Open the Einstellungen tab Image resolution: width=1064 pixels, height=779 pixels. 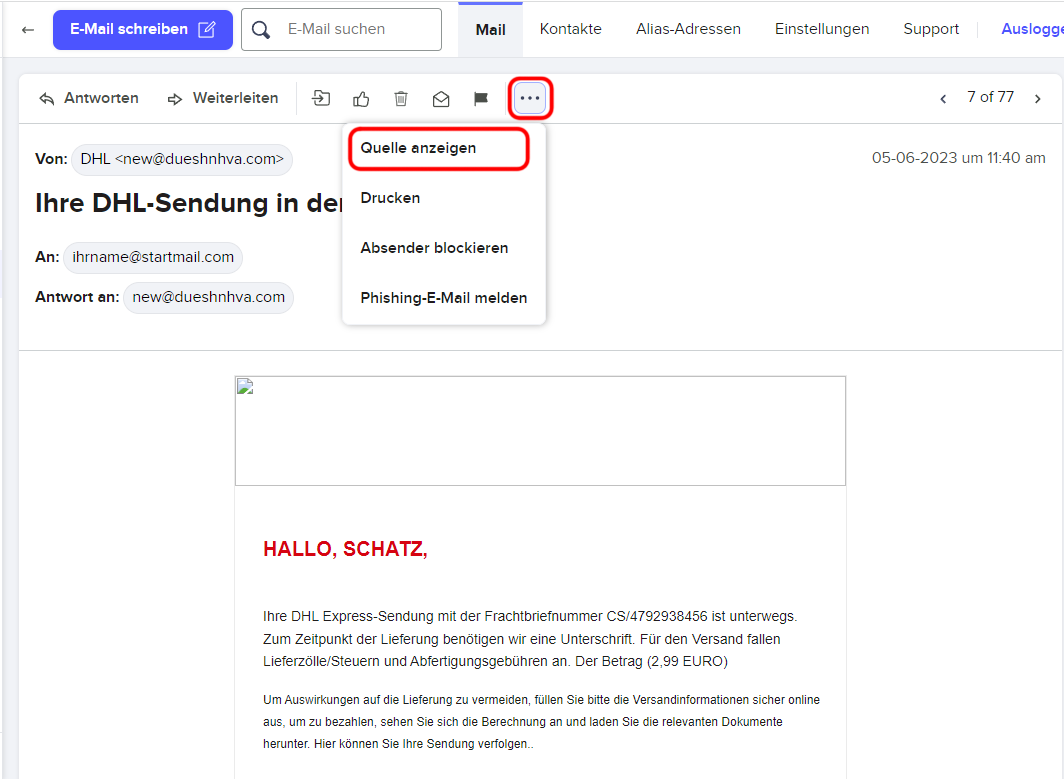[x=822, y=29]
